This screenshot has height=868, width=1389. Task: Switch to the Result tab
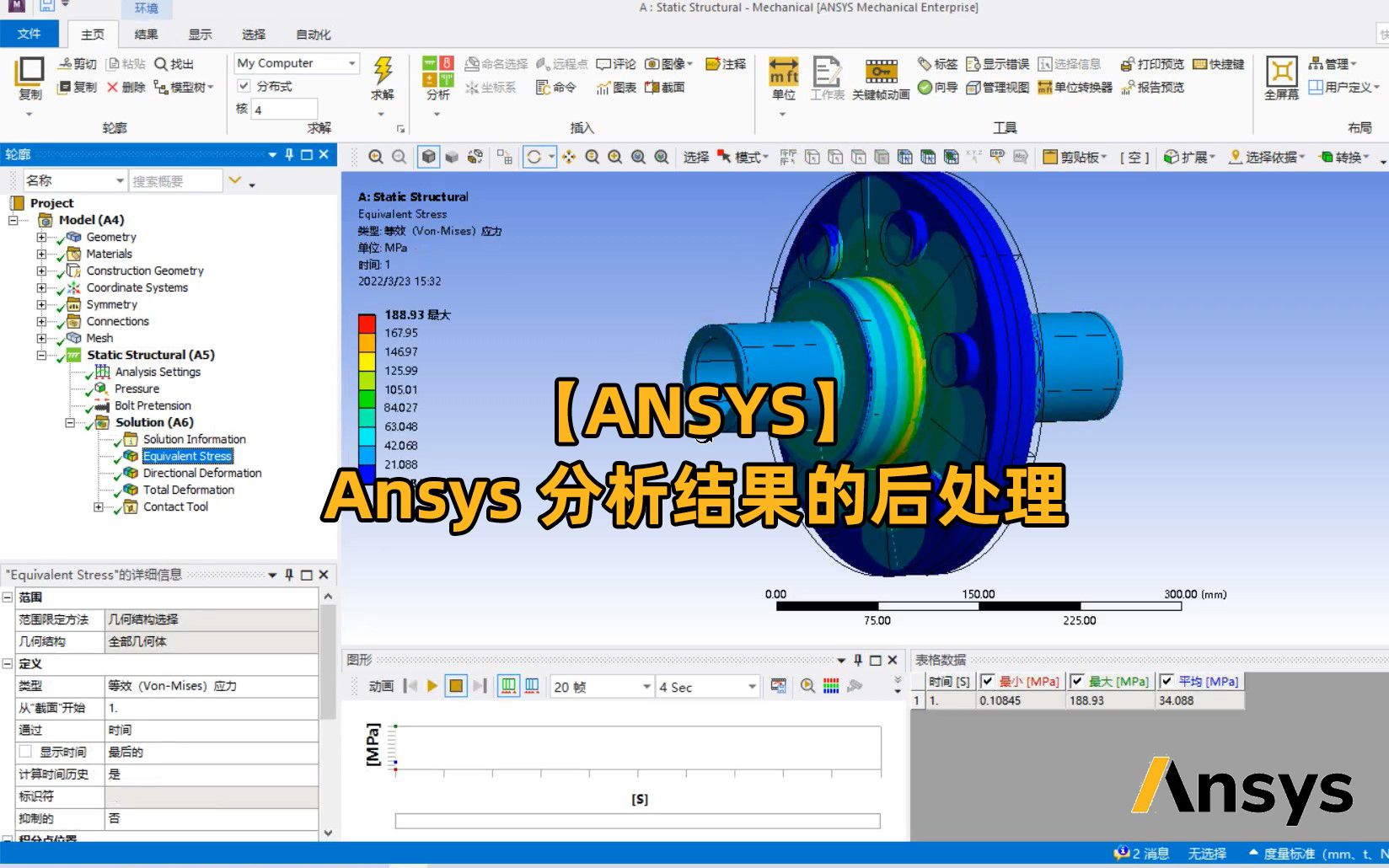146,35
